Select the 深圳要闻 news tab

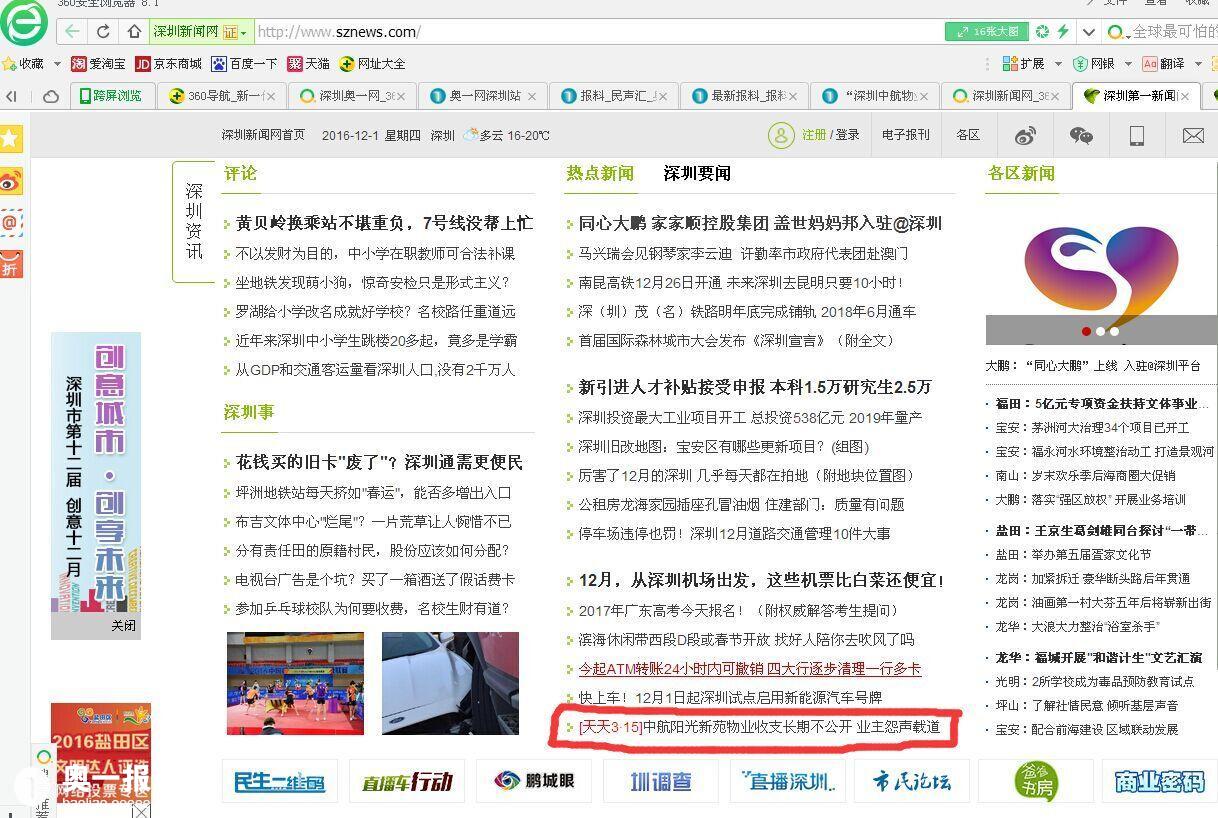pos(697,174)
